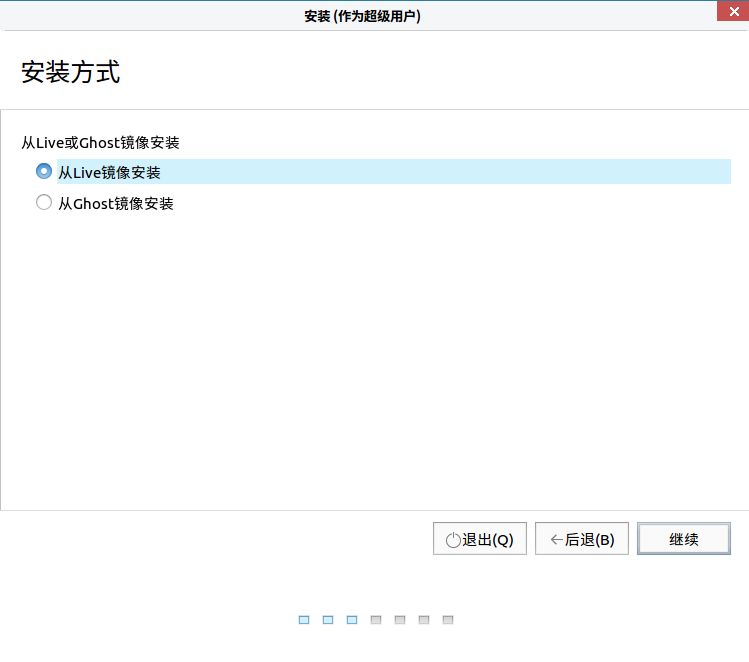
Task: Select the 从Live镜像安装 radio button
Action: [44, 171]
